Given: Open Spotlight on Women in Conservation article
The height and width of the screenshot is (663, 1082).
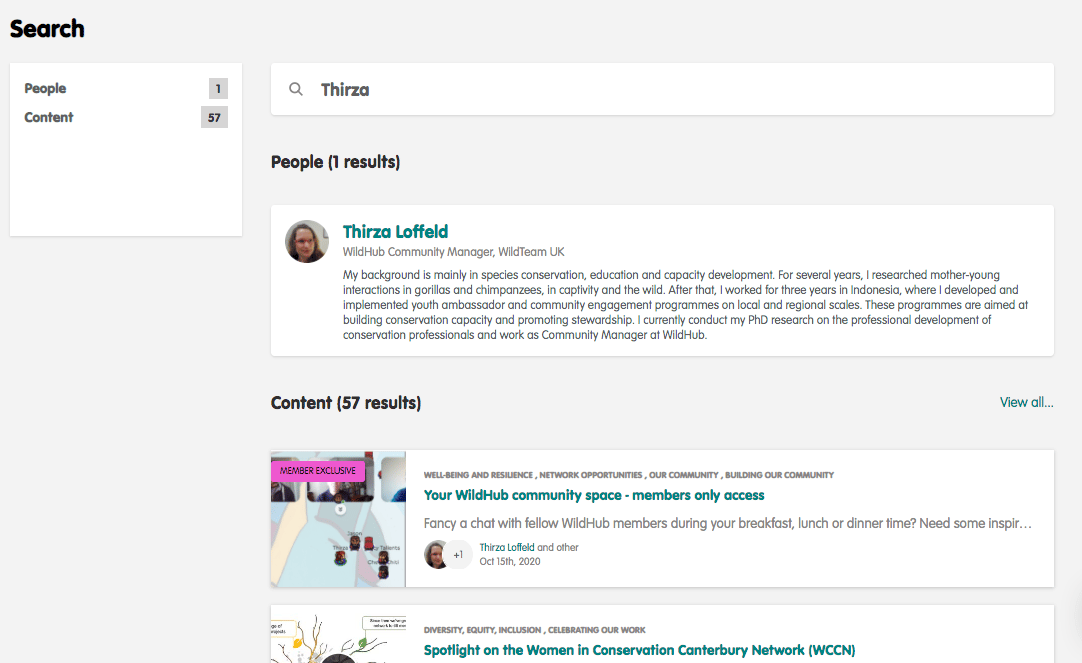Looking at the screenshot, I should (x=639, y=650).
